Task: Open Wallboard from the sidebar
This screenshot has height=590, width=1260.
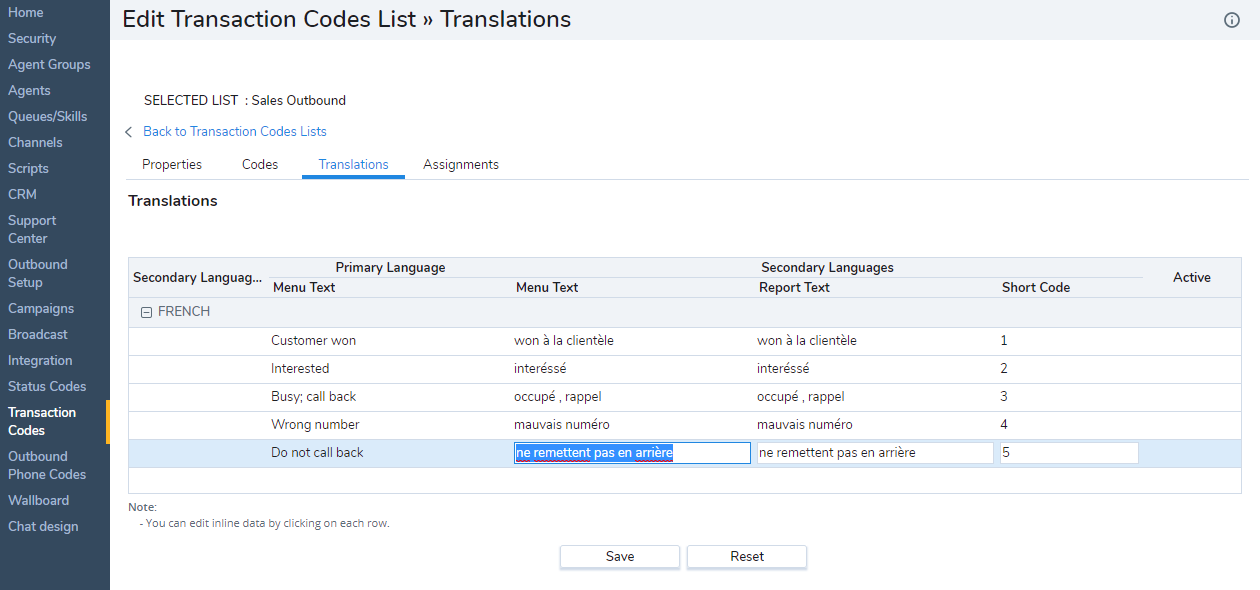Action: click(39, 500)
